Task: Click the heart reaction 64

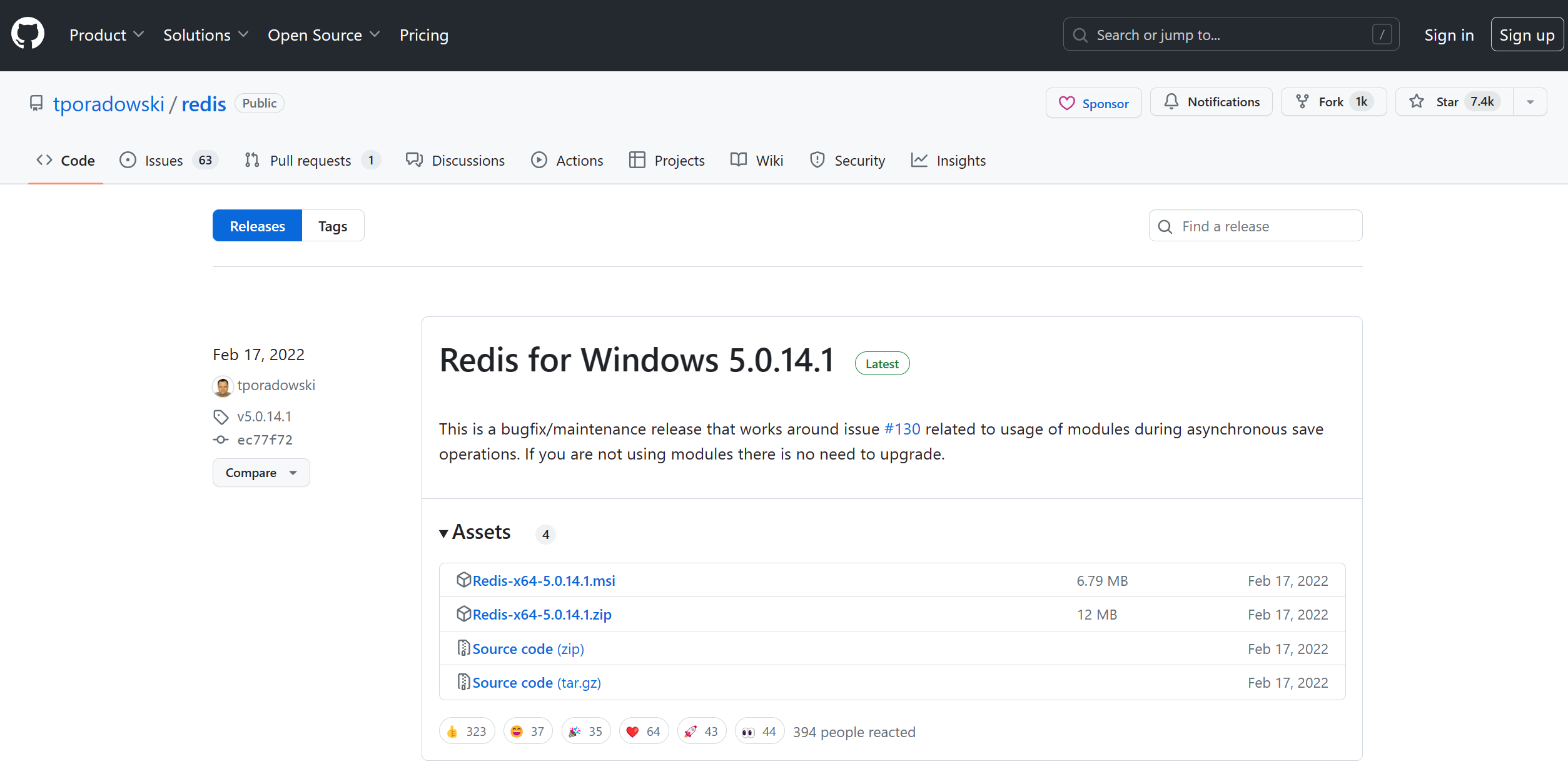Action: click(644, 731)
